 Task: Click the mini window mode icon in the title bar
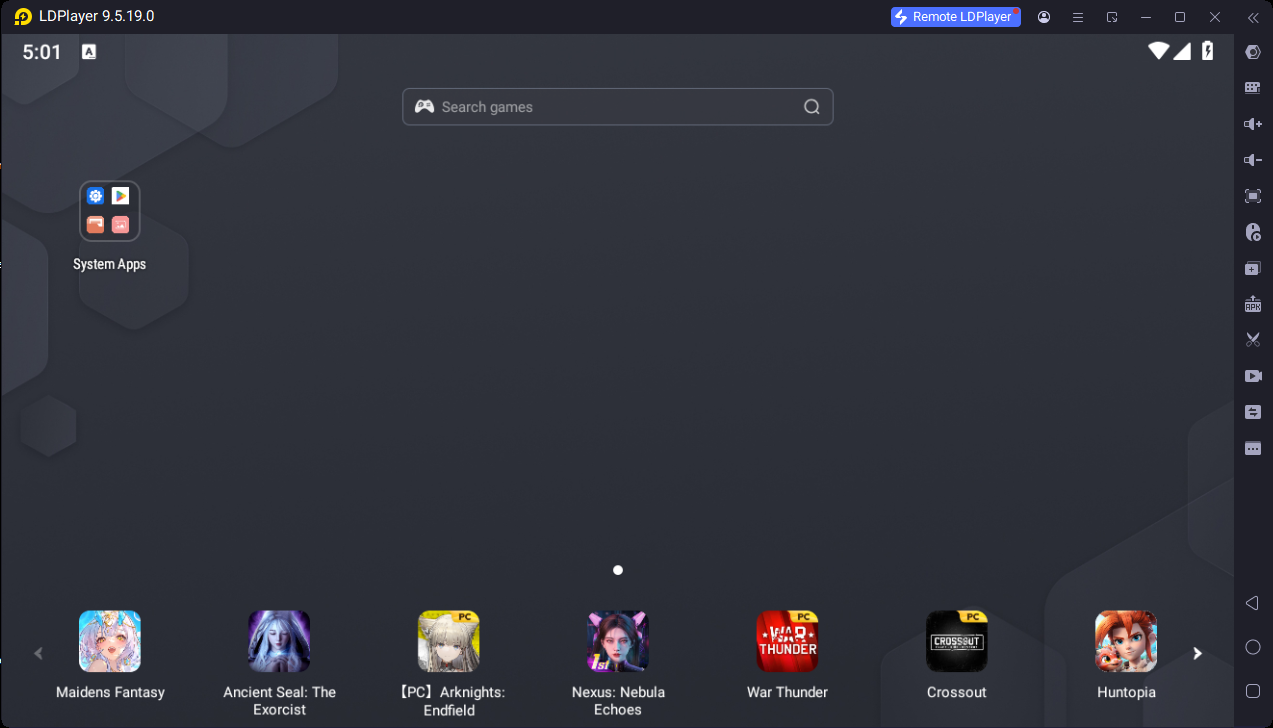click(x=1112, y=17)
